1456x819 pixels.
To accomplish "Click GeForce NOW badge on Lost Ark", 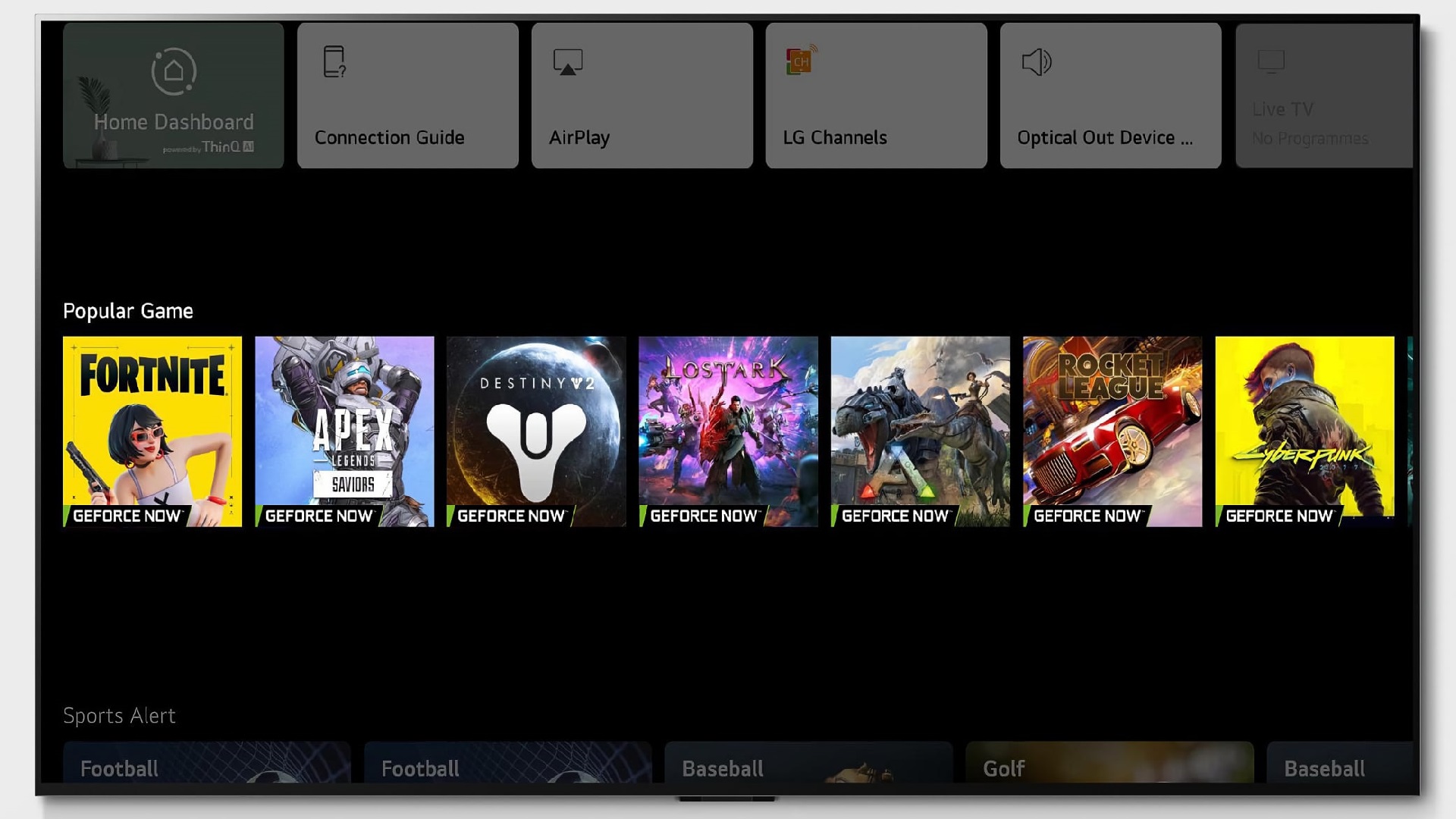I will (x=703, y=516).
